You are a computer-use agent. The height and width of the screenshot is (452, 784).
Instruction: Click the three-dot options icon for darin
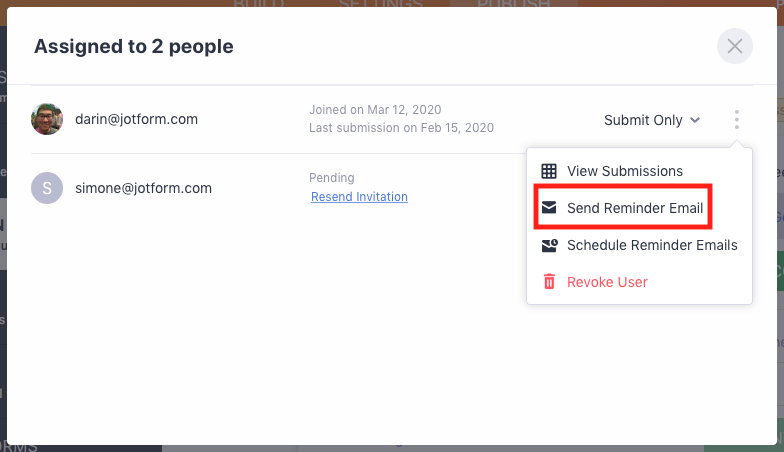[x=737, y=120]
